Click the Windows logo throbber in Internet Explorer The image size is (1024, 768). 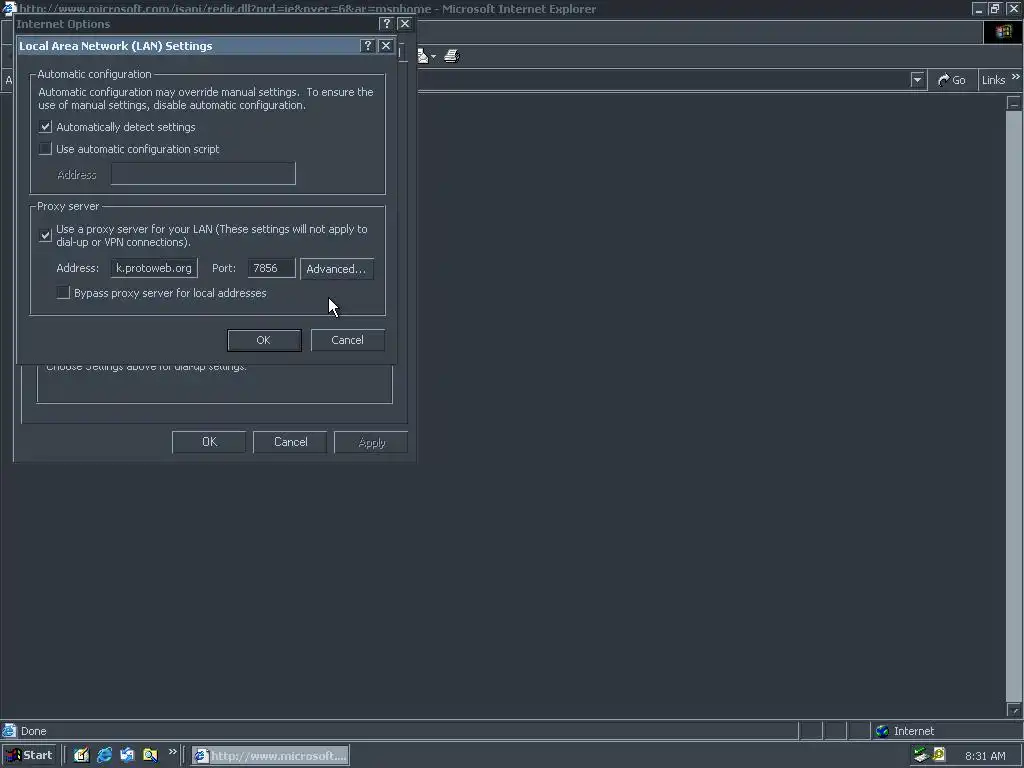click(1003, 32)
